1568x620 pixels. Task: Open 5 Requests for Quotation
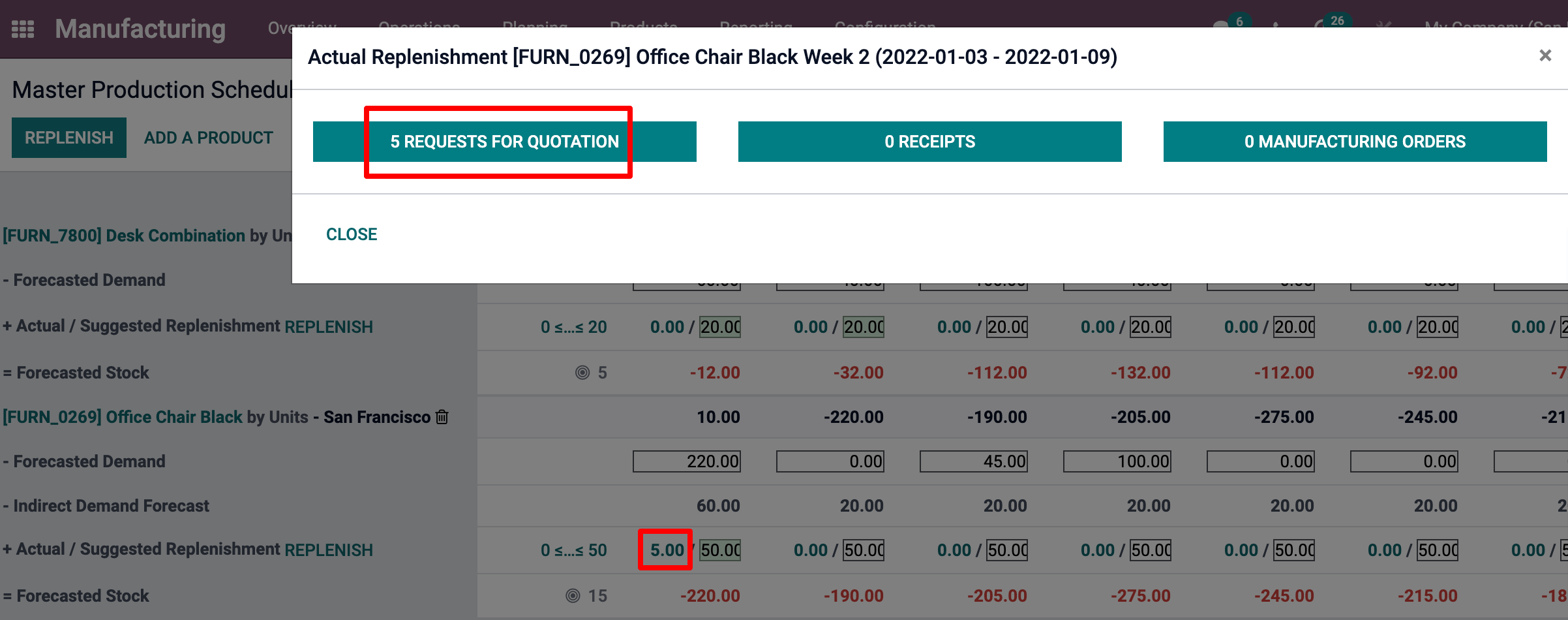[x=504, y=142]
